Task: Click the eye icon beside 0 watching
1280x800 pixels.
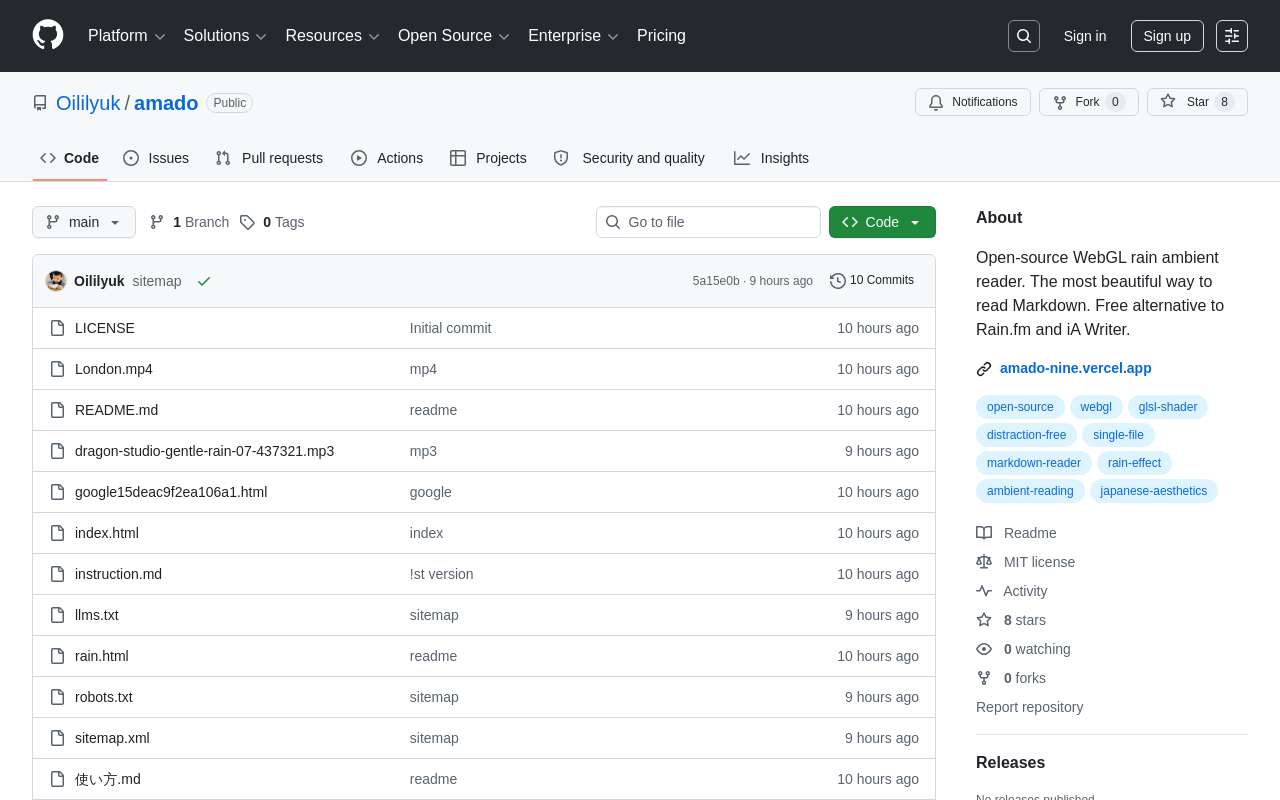Action: coord(984,649)
